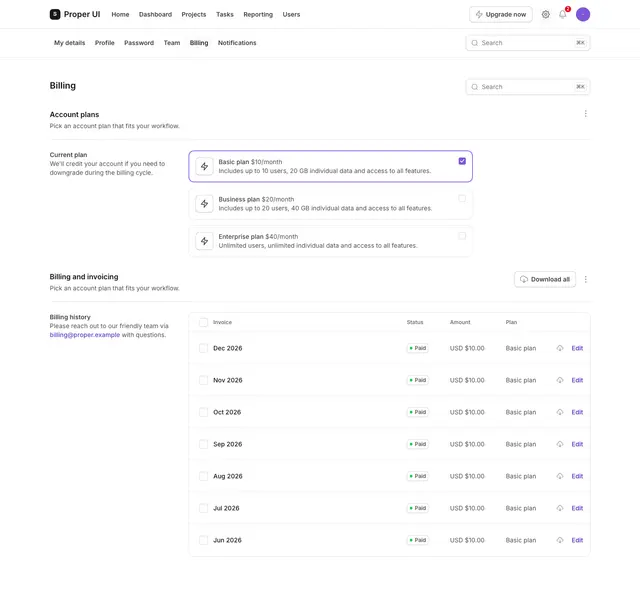Edit the Sep 2026 invoice
Viewport: 640px width, 599px height.
(577, 444)
